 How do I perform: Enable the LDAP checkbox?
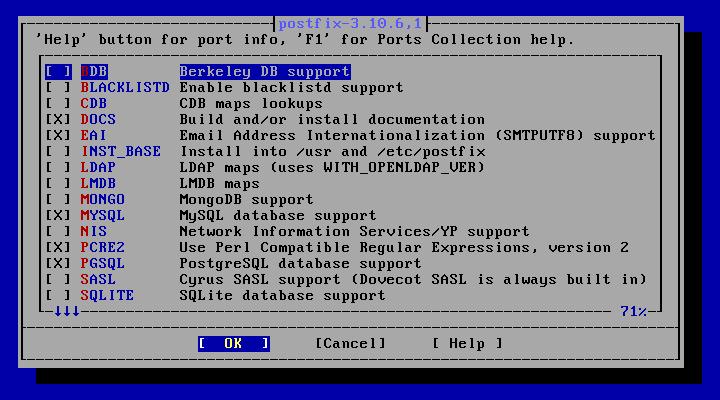pyautogui.click(x=58, y=168)
